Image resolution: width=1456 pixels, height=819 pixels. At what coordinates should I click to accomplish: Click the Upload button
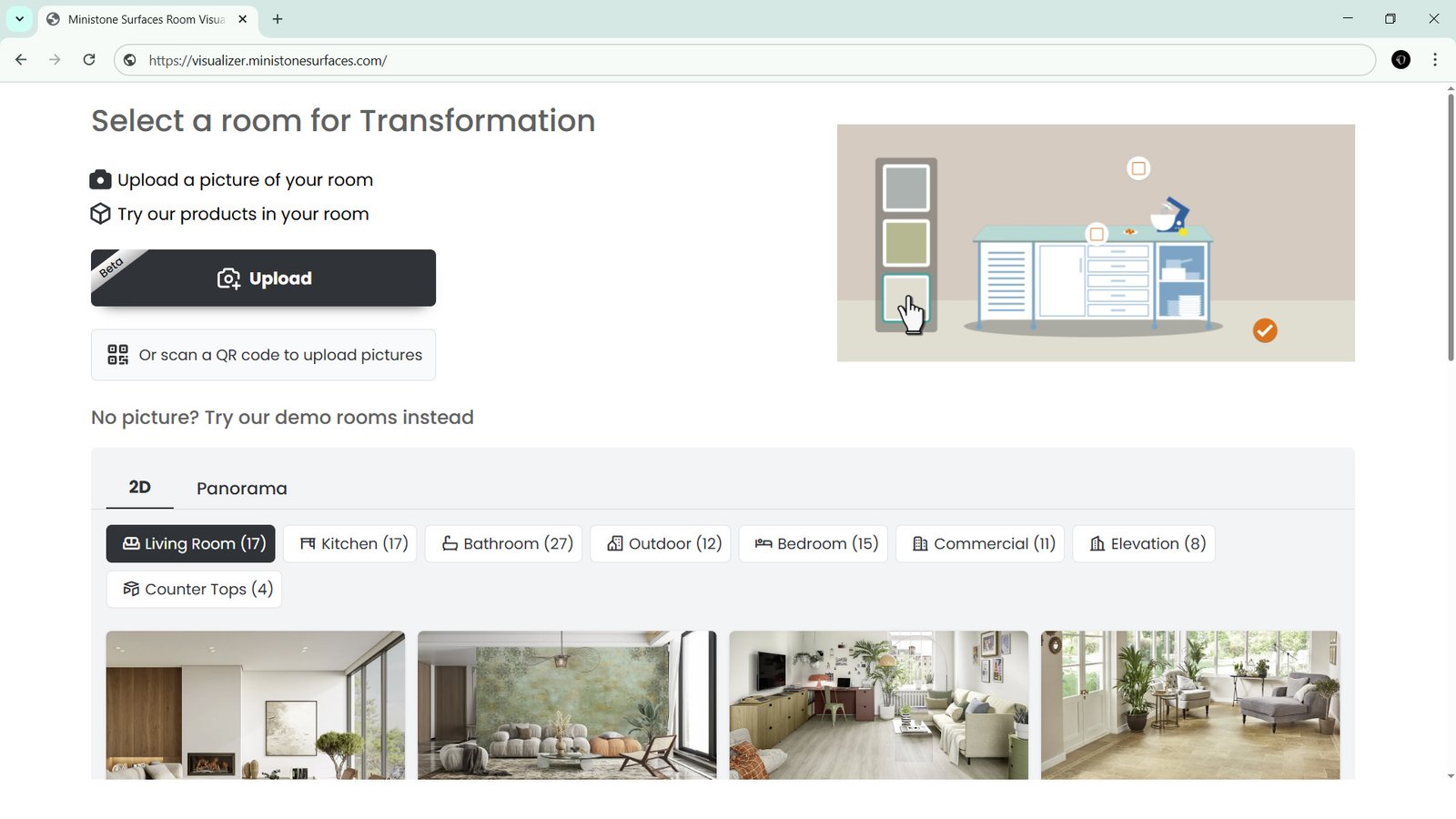pyautogui.click(x=263, y=278)
